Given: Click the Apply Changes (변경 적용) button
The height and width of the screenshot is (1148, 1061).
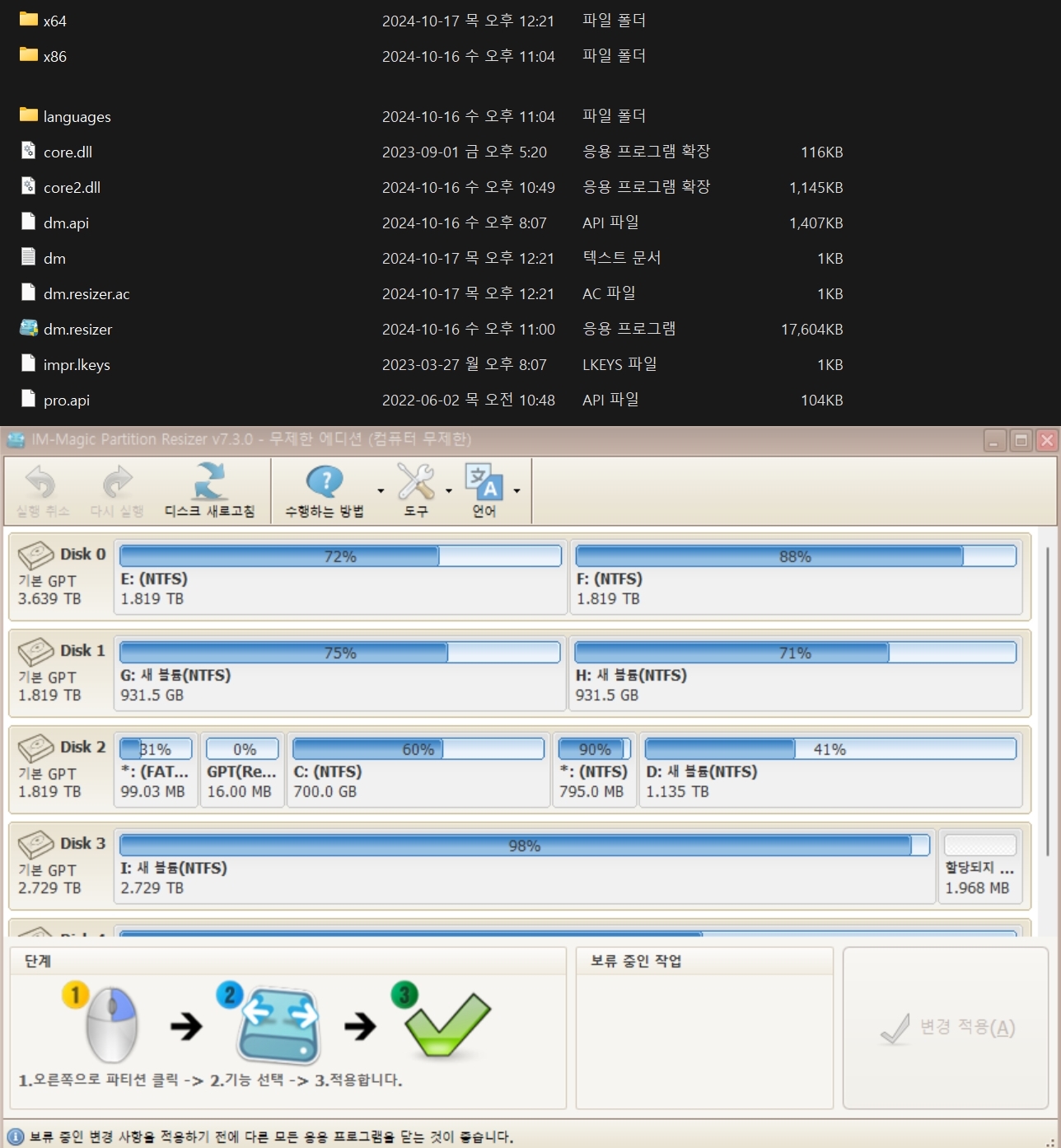Looking at the screenshot, I should tap(946, 1028).
